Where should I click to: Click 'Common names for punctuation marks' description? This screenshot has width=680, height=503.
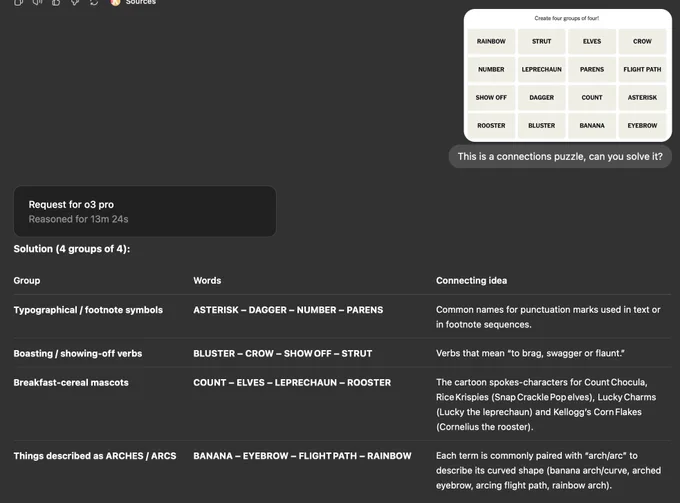pyautogui.click(x=548, y=317)
